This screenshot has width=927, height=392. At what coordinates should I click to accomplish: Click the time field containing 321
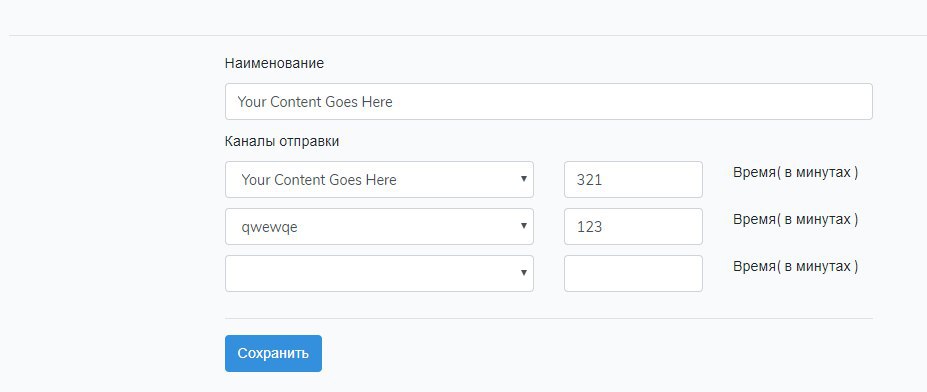[x=633, y=179]
